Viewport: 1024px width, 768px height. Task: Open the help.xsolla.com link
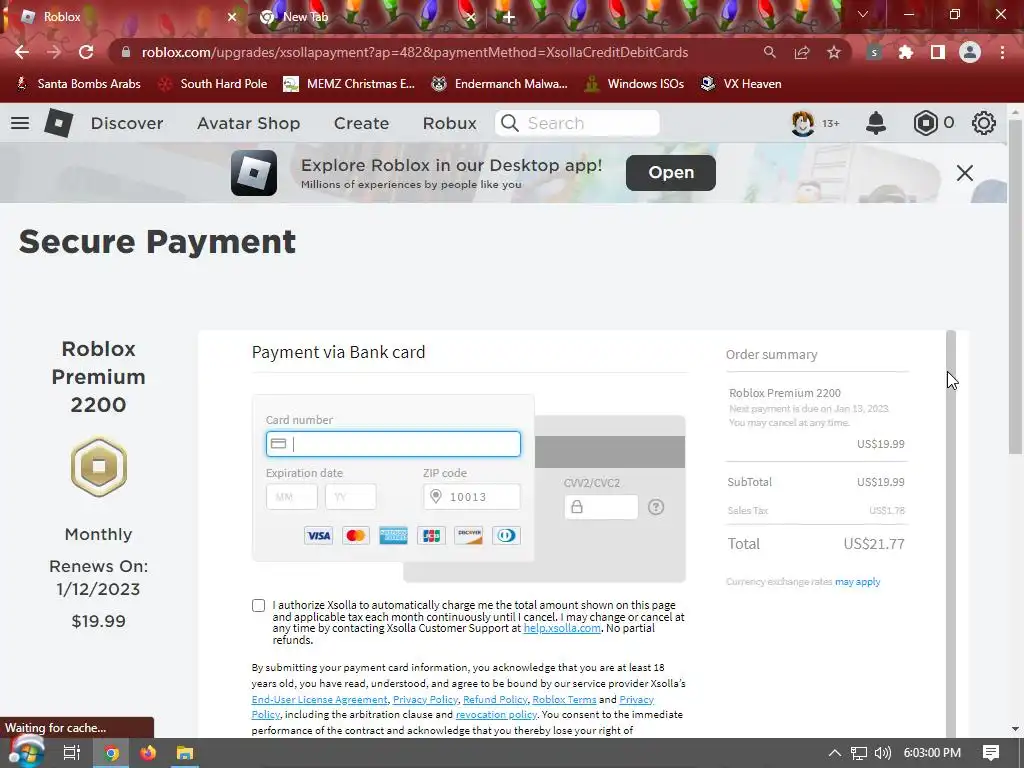click(562, 628)
